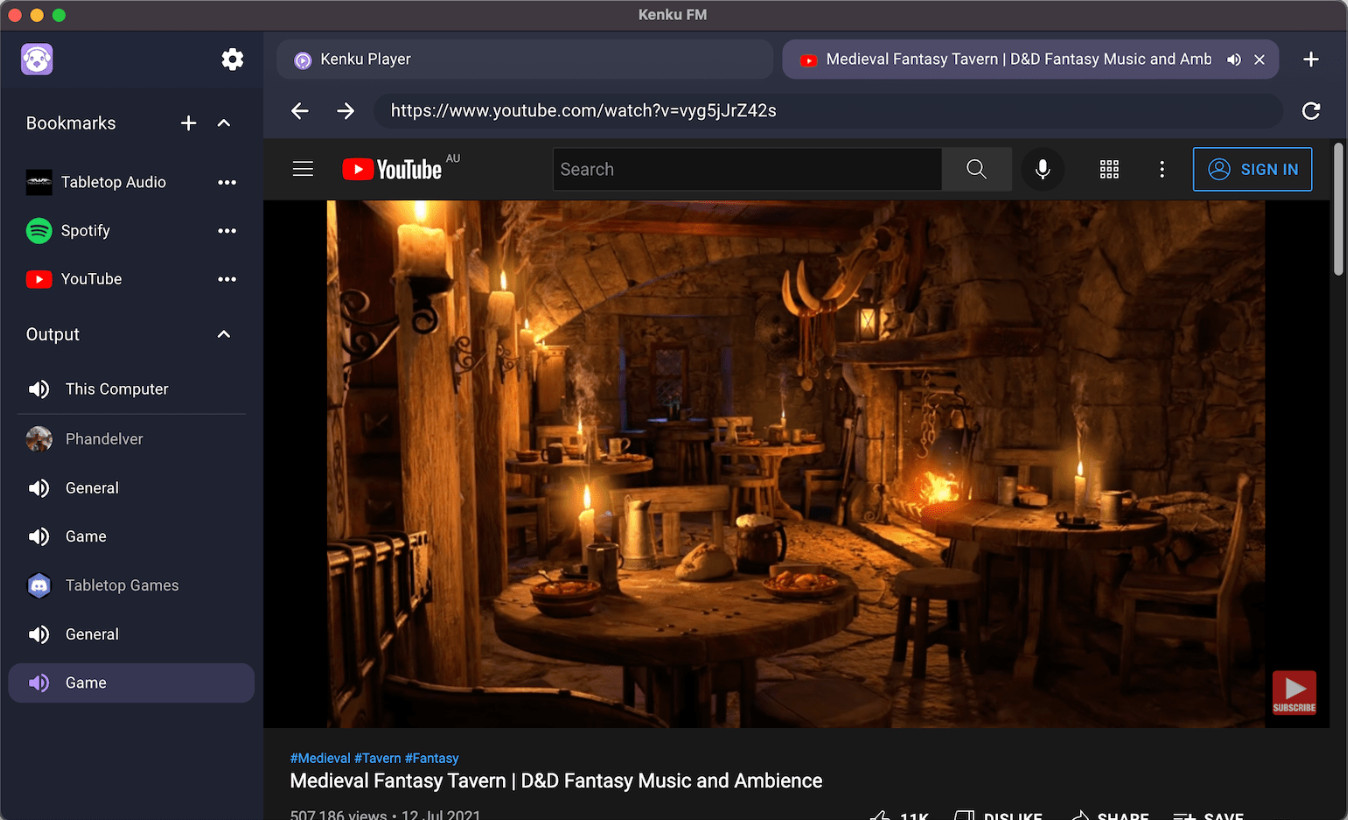The height and width of the screenshot is (820, 1348).
Task: Select the Tabletop Games Discord server icon
Action: tap(39, 585)
